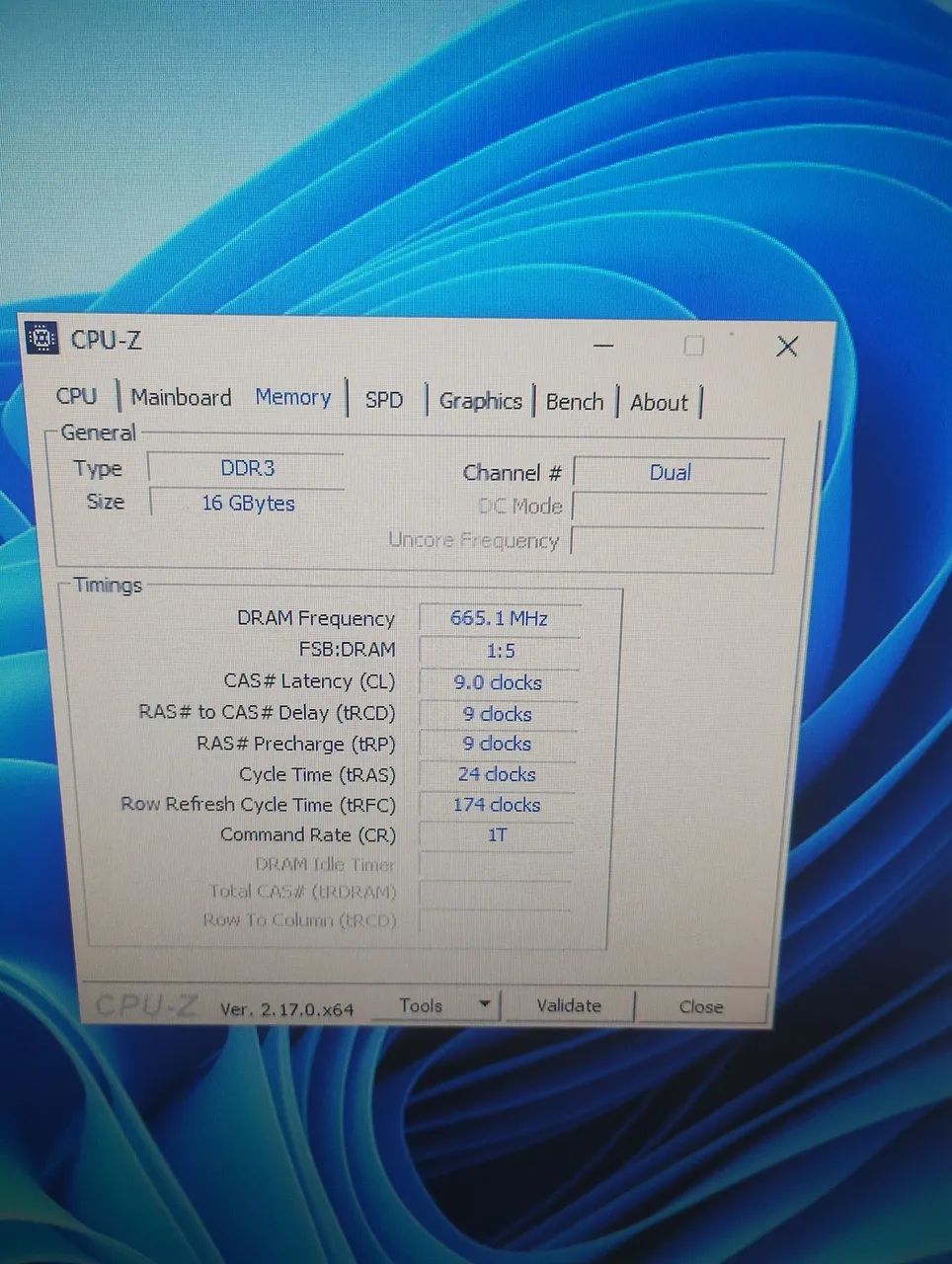Click the Close button at bottom
This screenshot has height=1264, width=952.
[701, 1006]
